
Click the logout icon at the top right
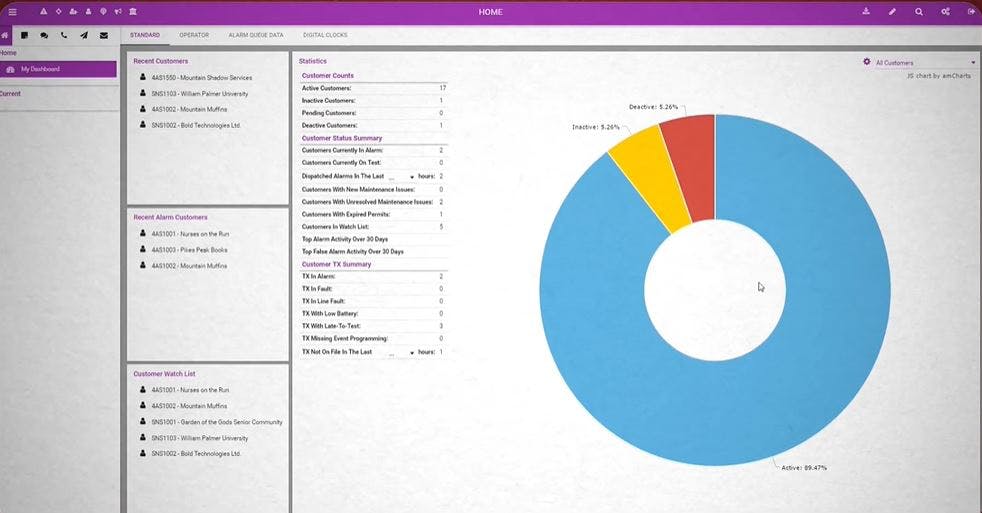coord(971,11)
